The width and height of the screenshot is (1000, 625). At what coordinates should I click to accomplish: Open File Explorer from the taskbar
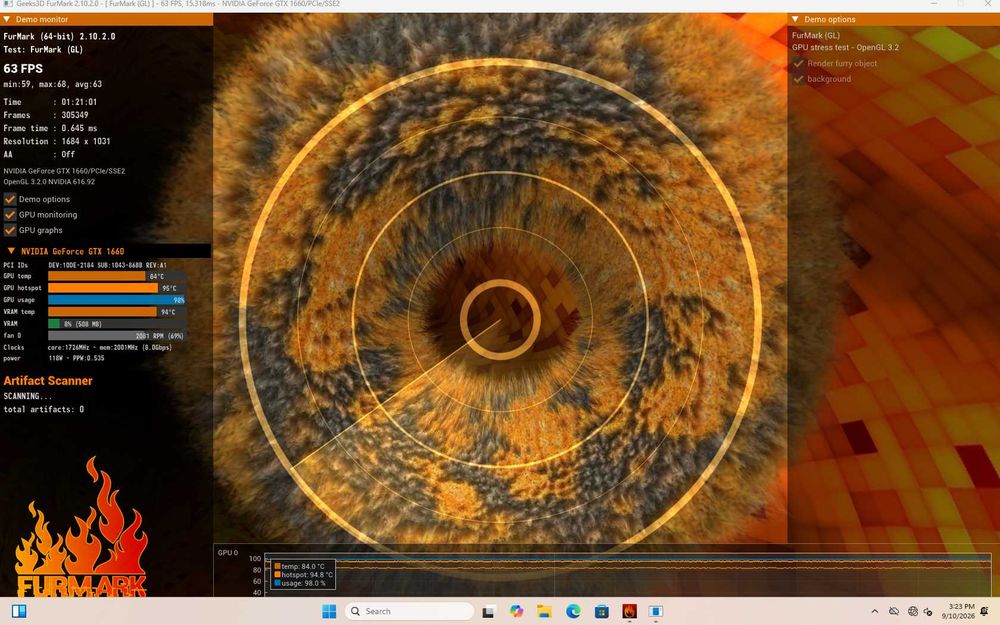click(x=545, y=612)
